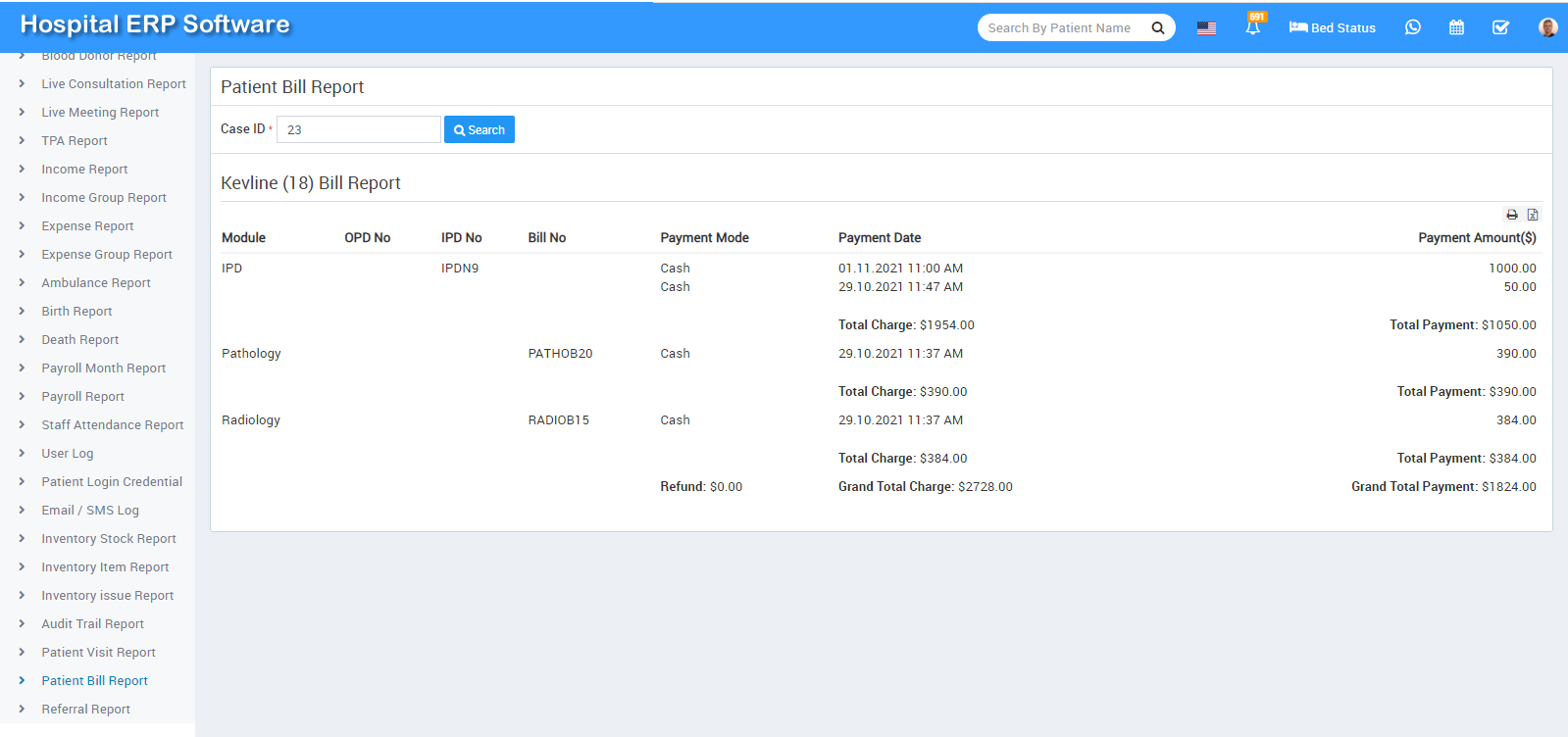Go to Payroll Month Report
This screenshot has height=737, width=1568.
tap(103, 368)
